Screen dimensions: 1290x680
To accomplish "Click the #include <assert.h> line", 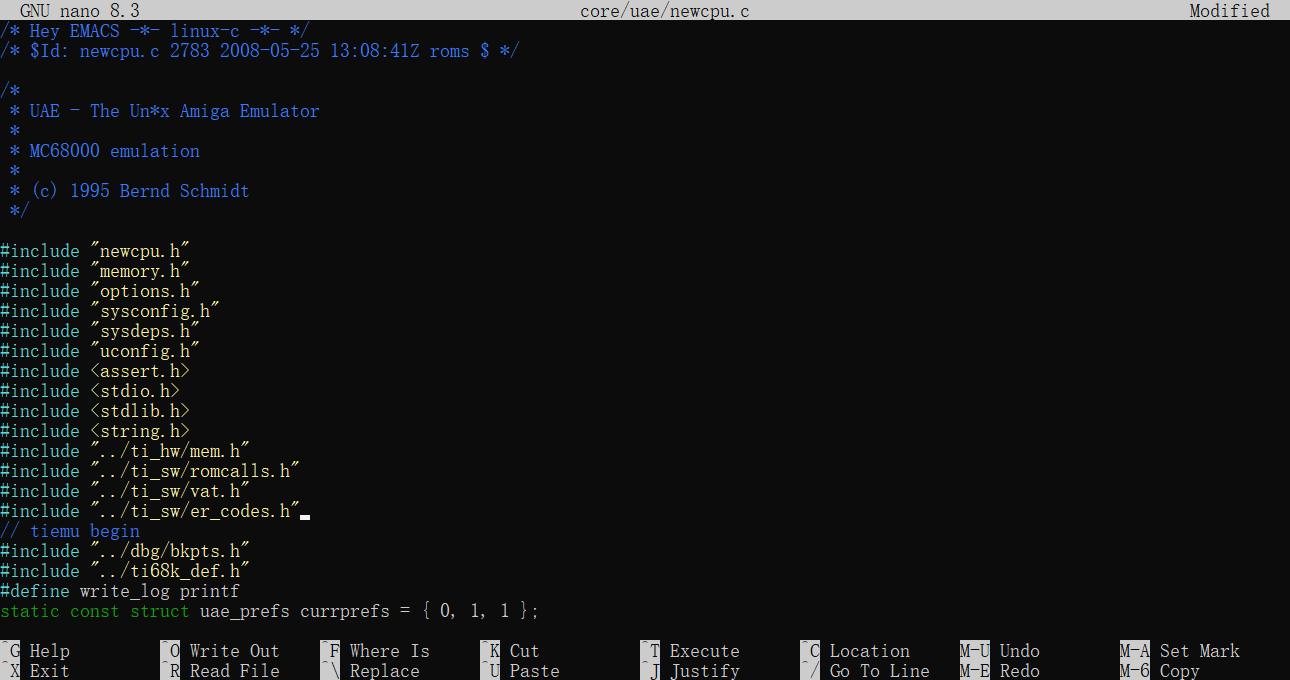I will tap(95, 371).
